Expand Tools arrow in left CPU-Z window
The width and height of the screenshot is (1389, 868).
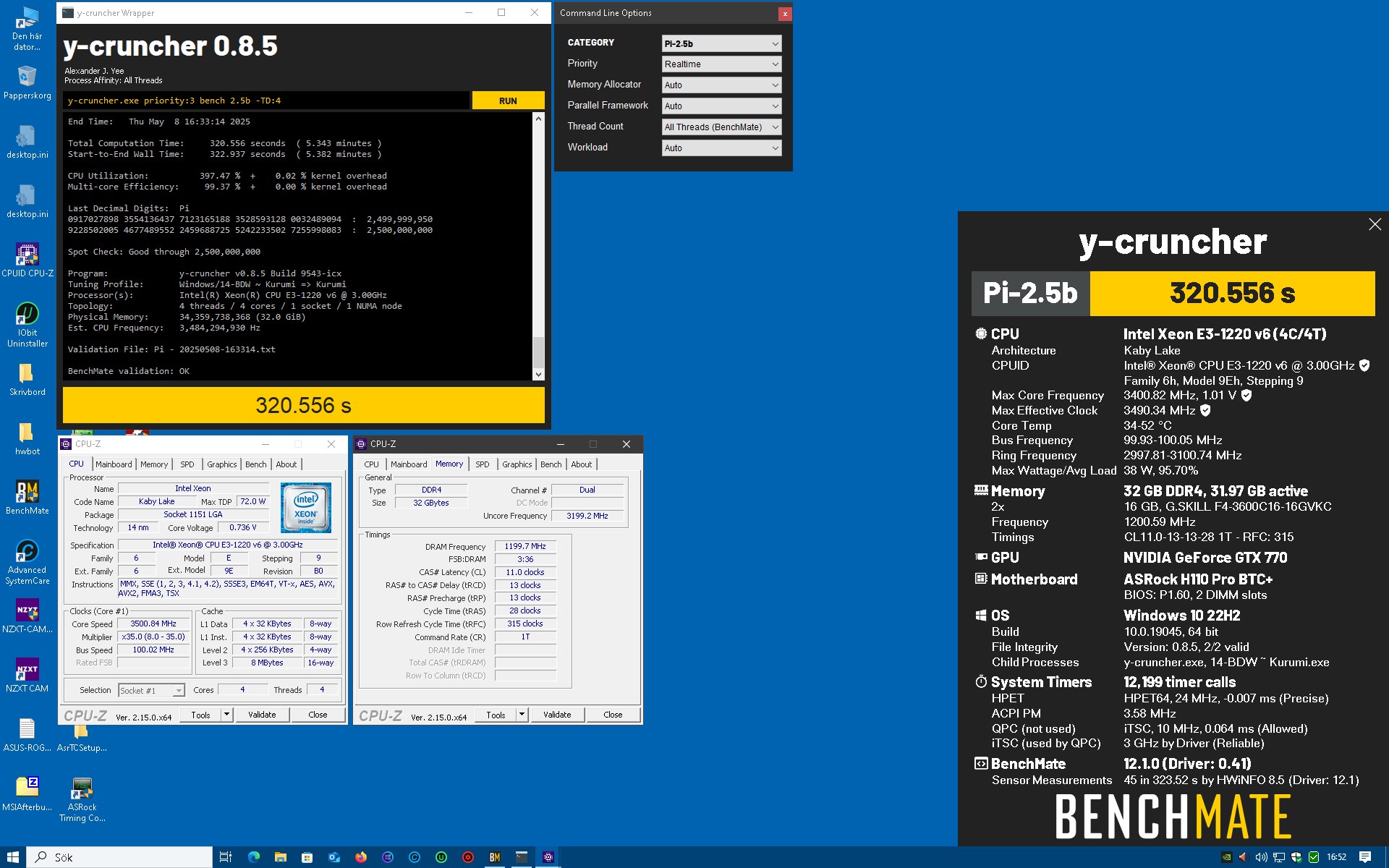pos(226,715)
